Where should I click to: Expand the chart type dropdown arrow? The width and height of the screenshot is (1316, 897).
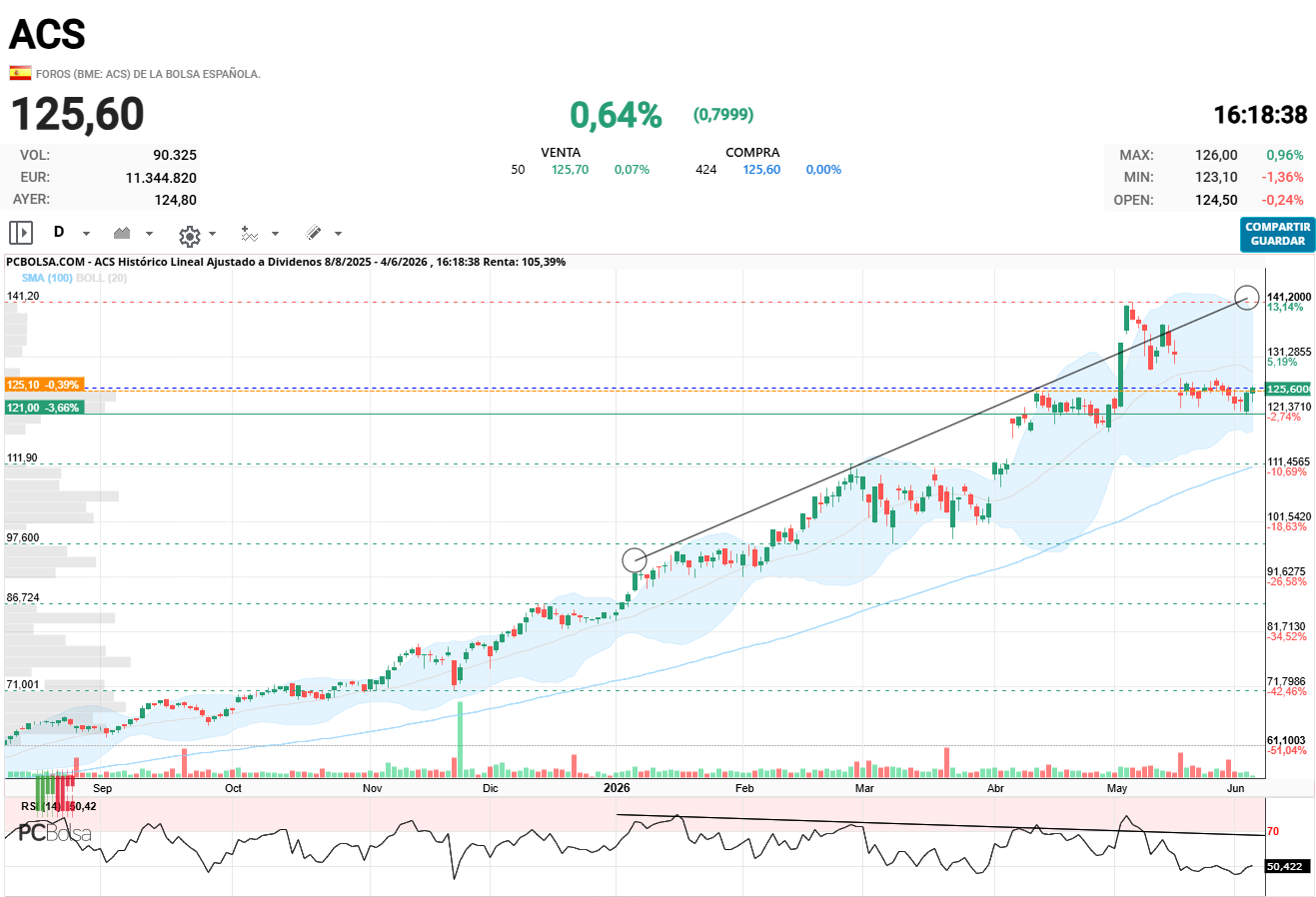(149, 234)
